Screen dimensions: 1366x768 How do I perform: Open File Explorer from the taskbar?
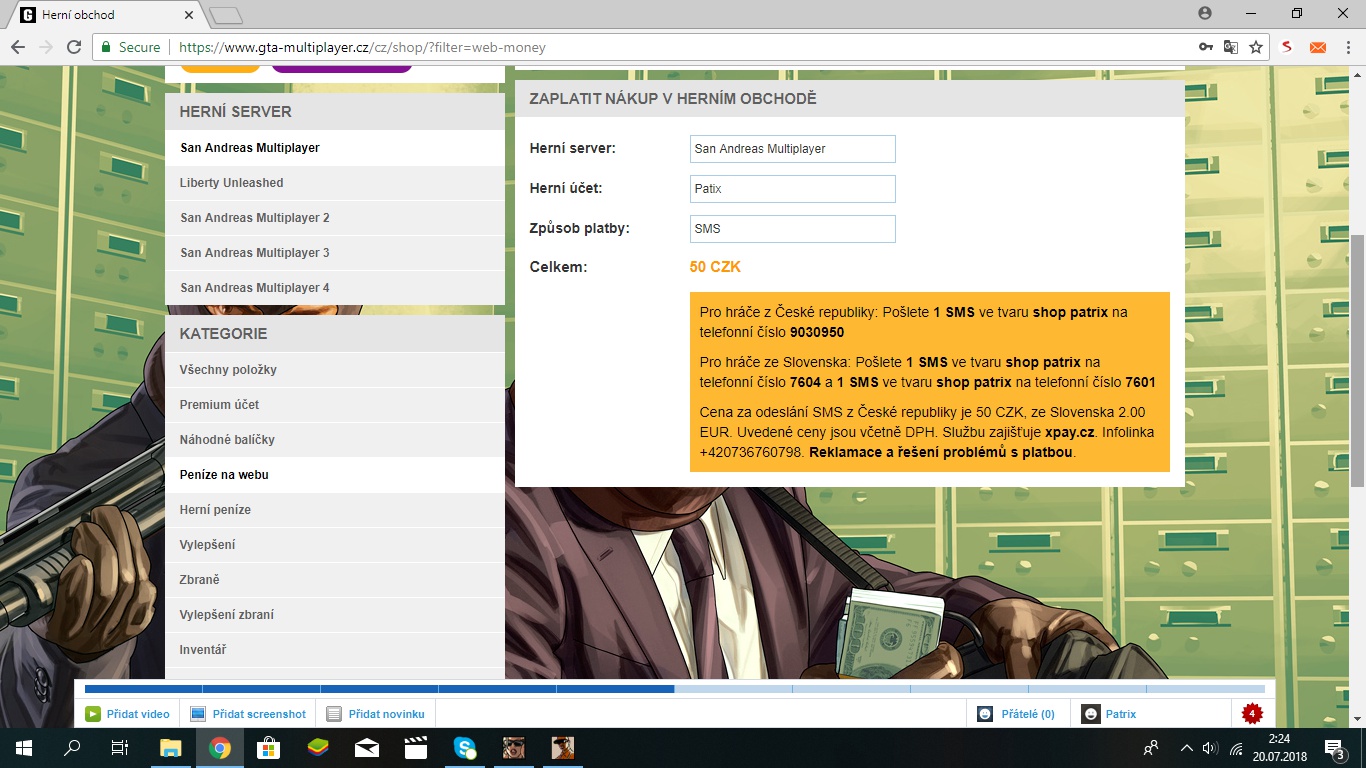[x=171, y=747]
